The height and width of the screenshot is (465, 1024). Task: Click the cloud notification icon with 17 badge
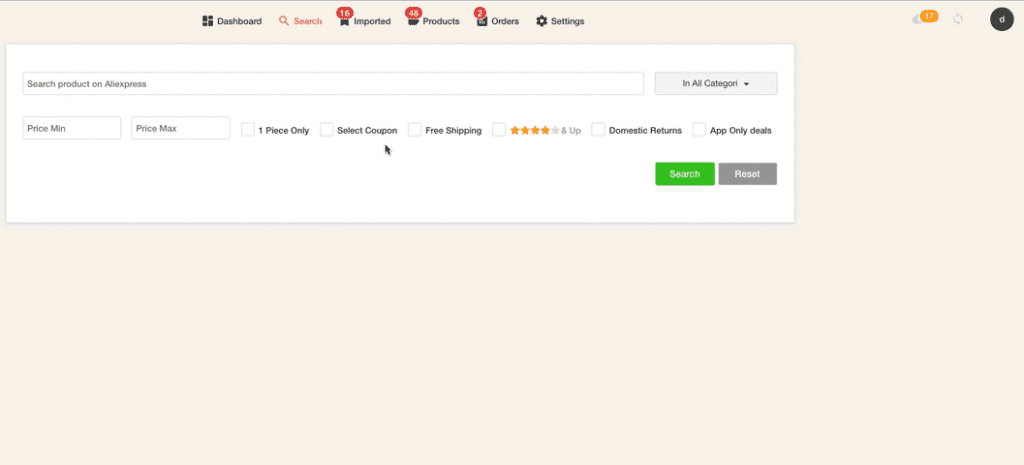click(919, 19)
